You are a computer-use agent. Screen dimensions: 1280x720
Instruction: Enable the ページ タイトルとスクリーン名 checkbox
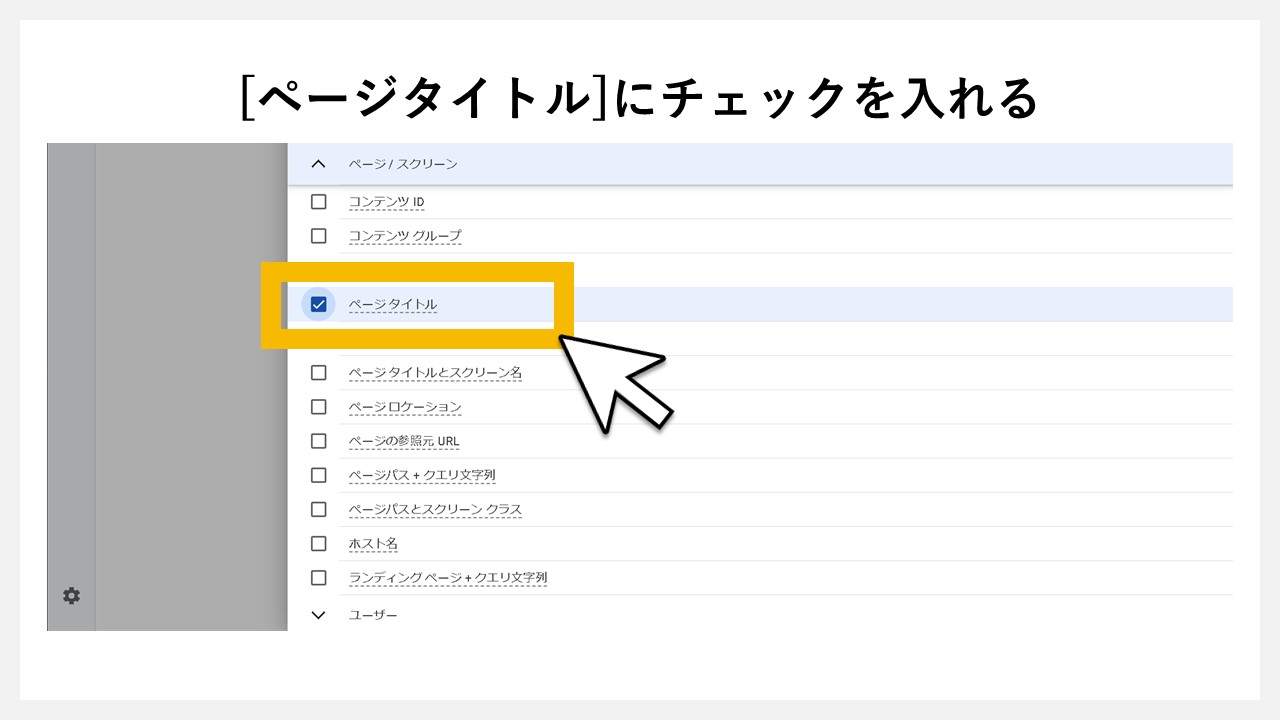pos(318,371)
